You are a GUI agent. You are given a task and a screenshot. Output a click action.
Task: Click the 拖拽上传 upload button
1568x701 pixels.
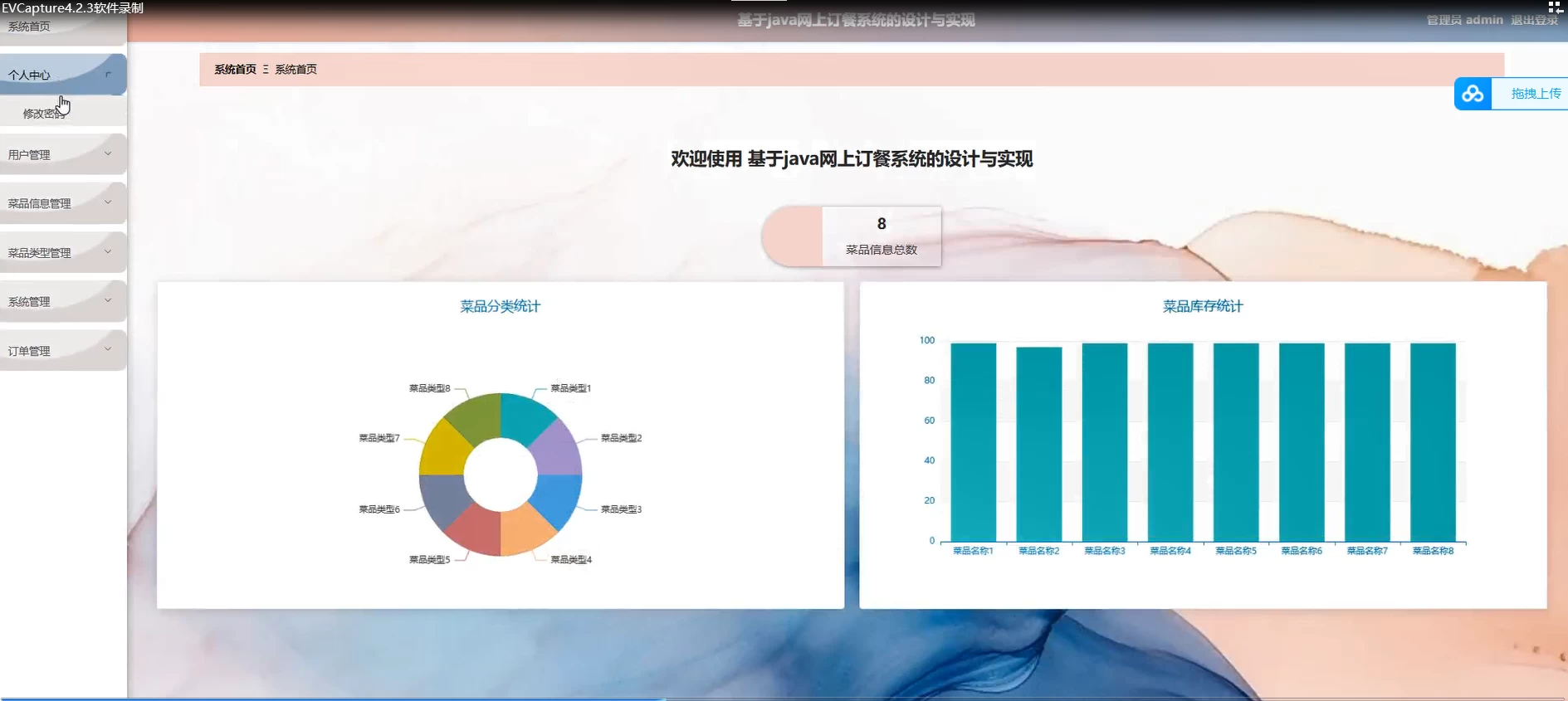[1536, 94]
